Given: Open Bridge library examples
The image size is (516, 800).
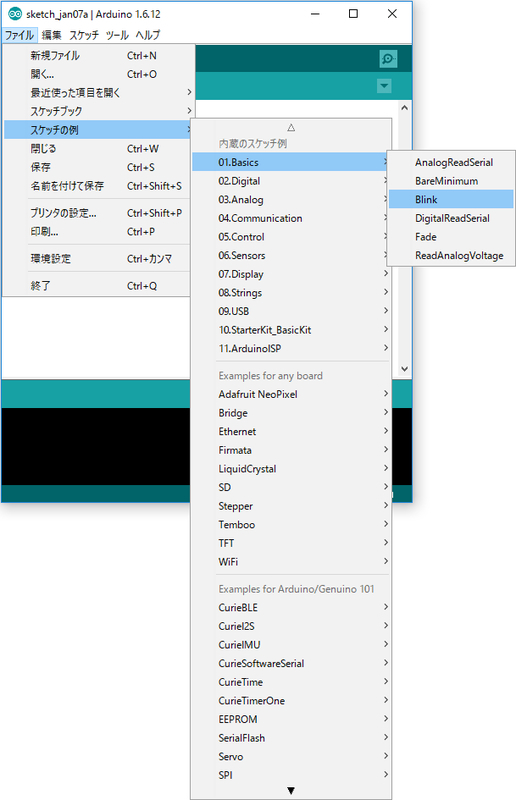Looking at the screenshot, I should click(x=291, y=413).
